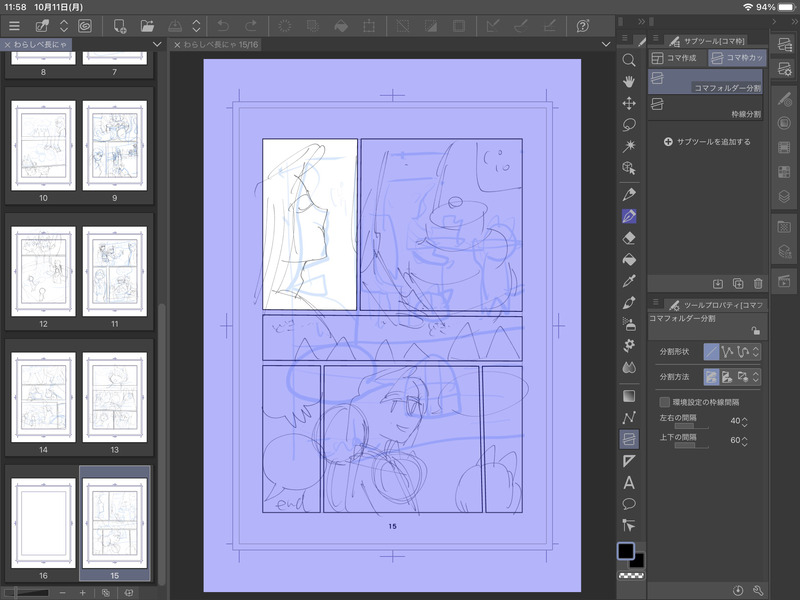
Task: Select the Frame border tool
Action: pyautogui.click(x=629, y=439)
